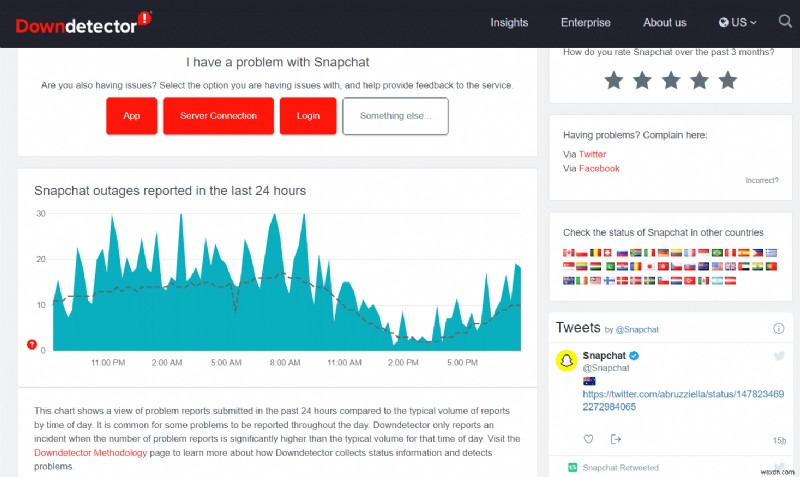Select the Pakistan flag
800x477 pixels.
(610, 266)
